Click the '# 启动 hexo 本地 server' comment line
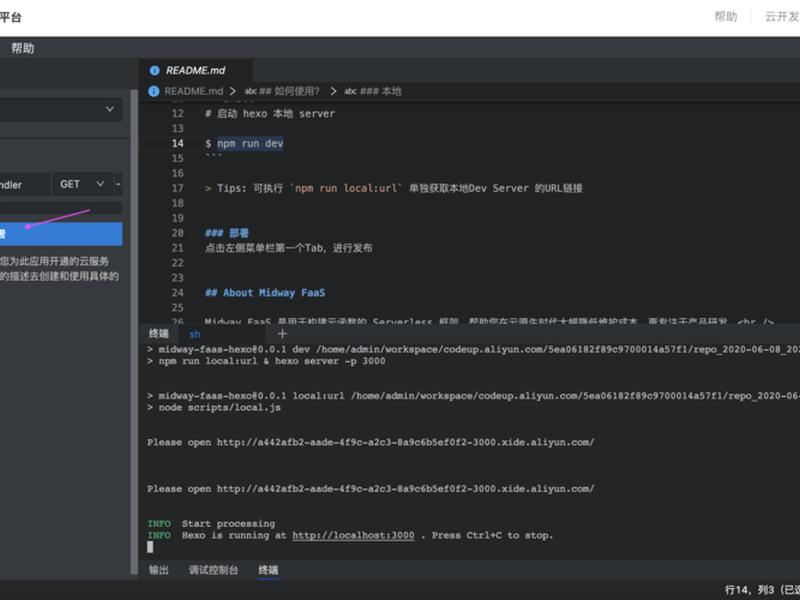Image resolution: width=800 pixels, height=600 pixels. point(270,114)
